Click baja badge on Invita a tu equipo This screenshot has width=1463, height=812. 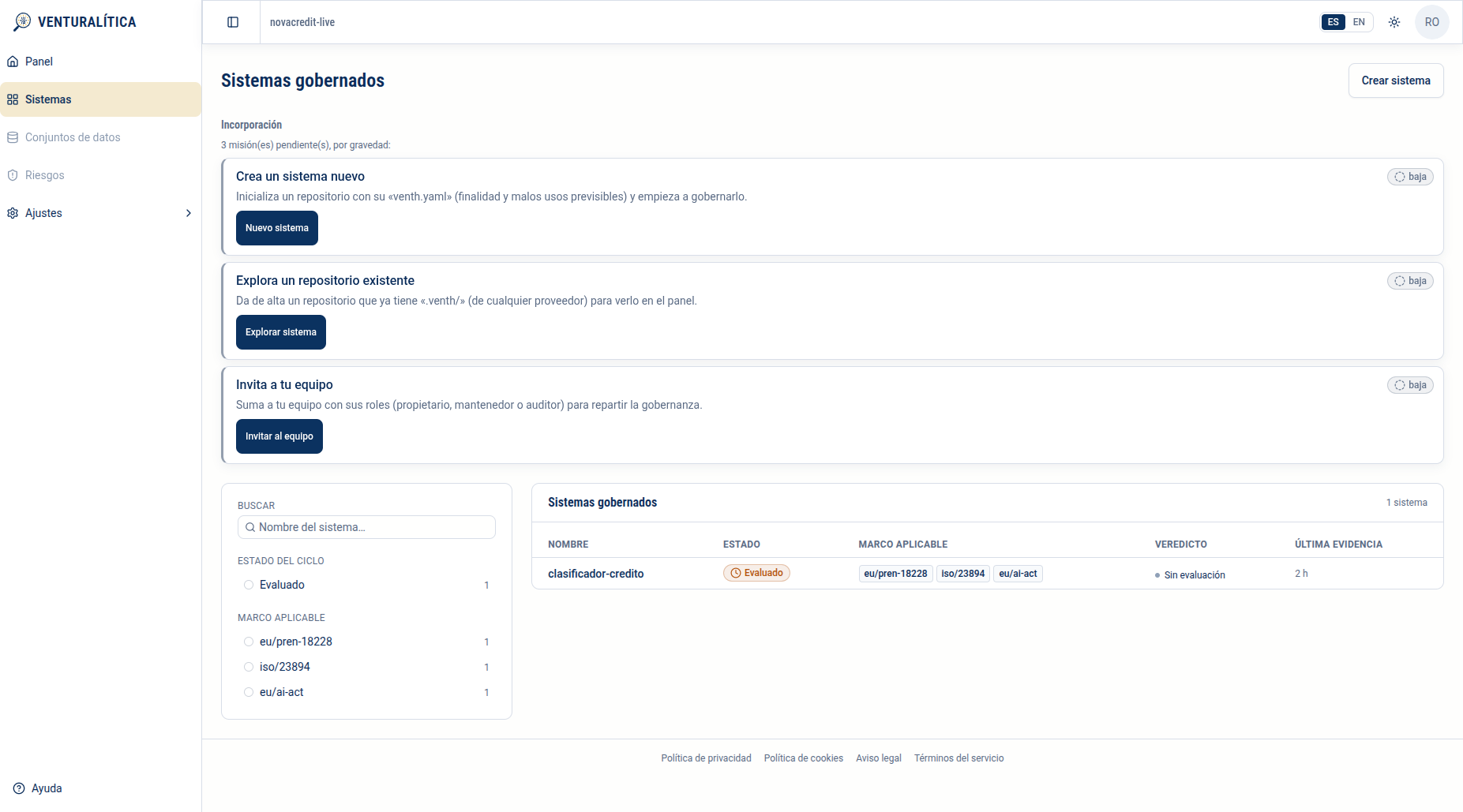[x=1410, y=385]
